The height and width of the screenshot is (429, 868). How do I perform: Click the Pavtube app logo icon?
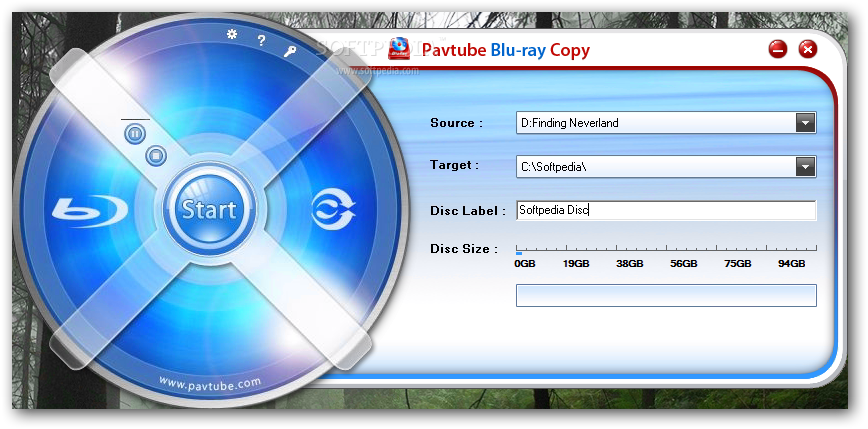pos(399,48)
